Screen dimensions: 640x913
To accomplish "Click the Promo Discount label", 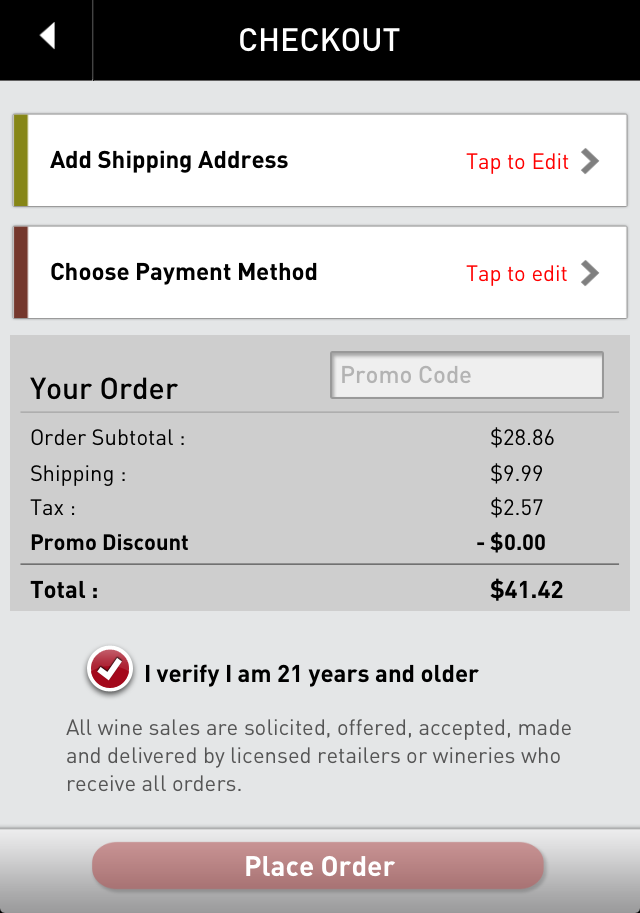I will pos(109,543).
